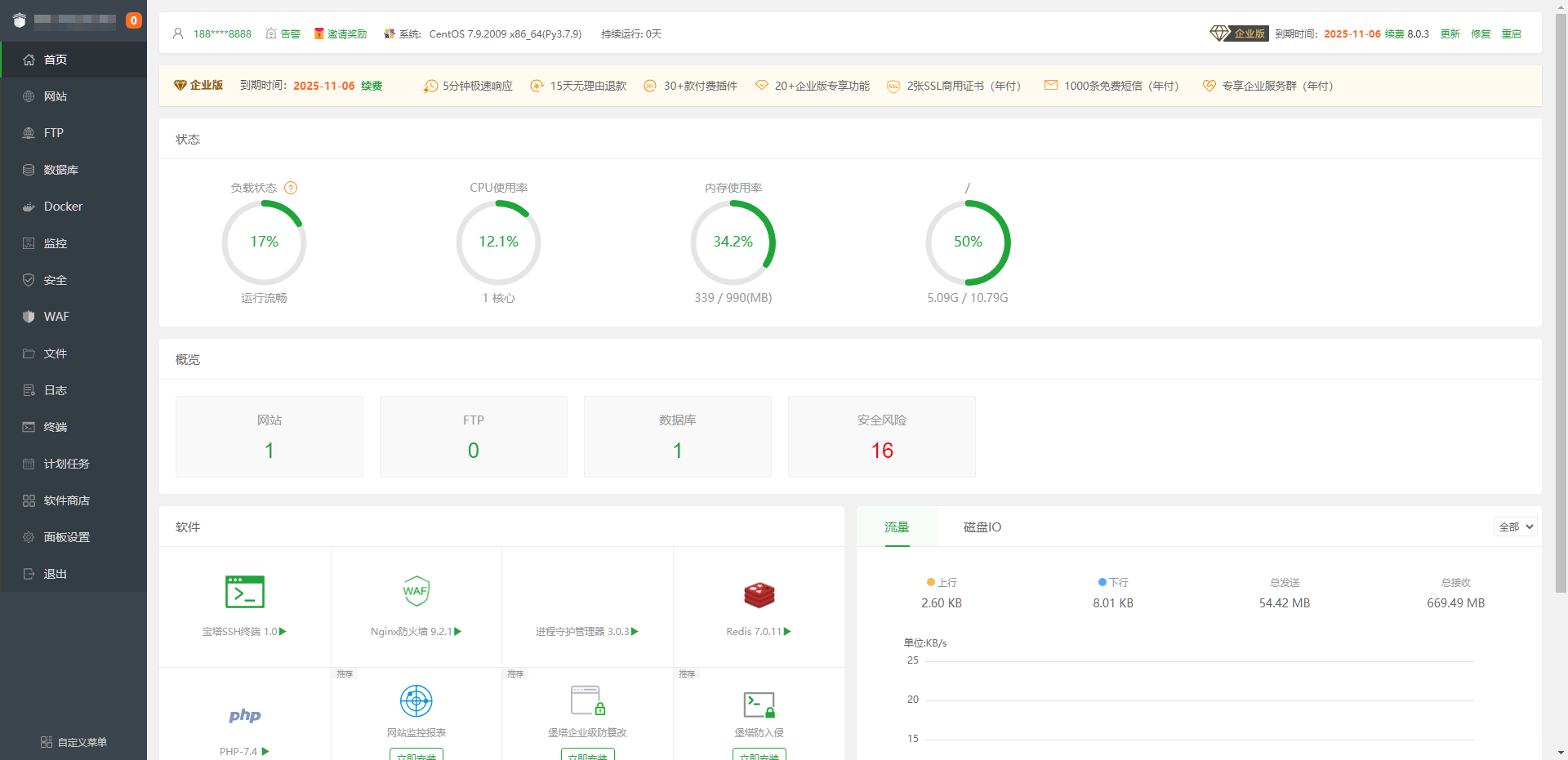Click 续费 link in the top right bar
The height and width of the screenshot is (760, 1568).
point(1394,33)
